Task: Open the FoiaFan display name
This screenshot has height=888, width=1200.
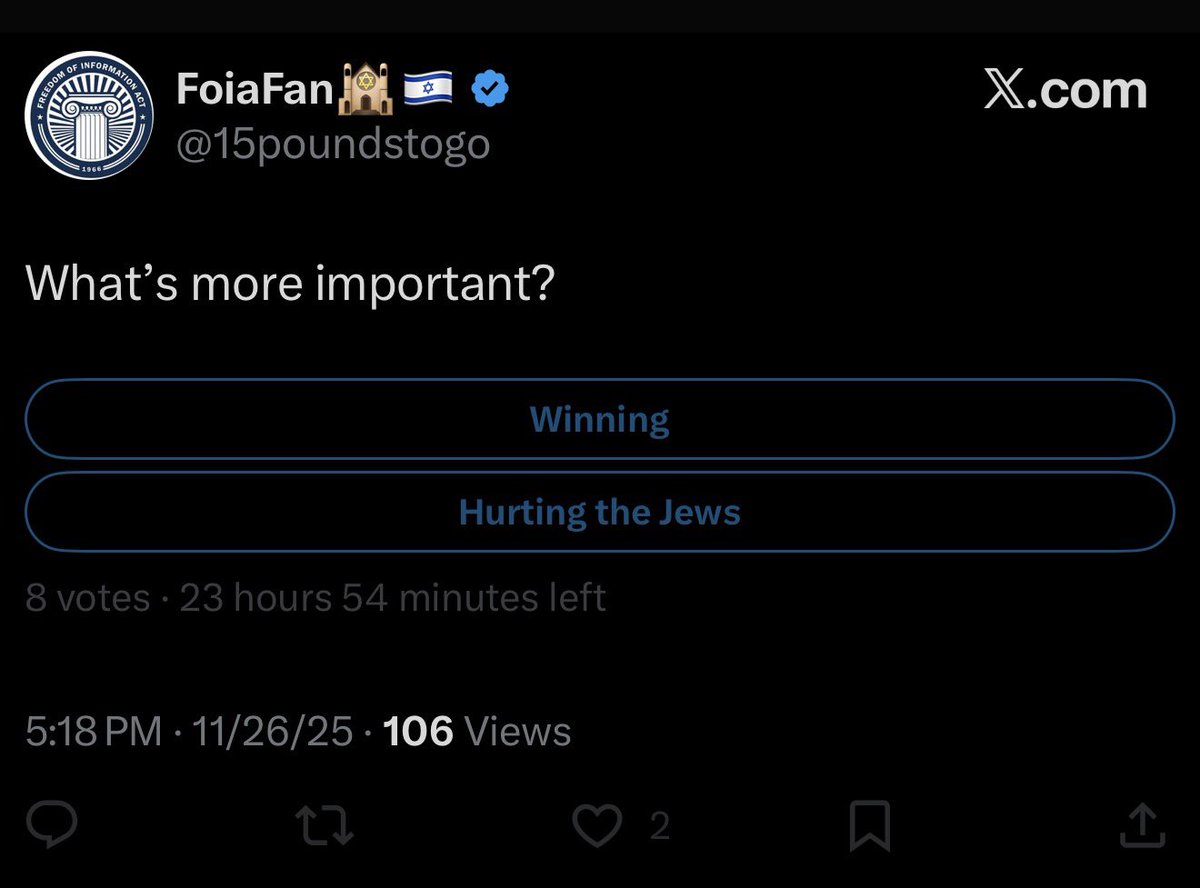Action: (254, 91)
